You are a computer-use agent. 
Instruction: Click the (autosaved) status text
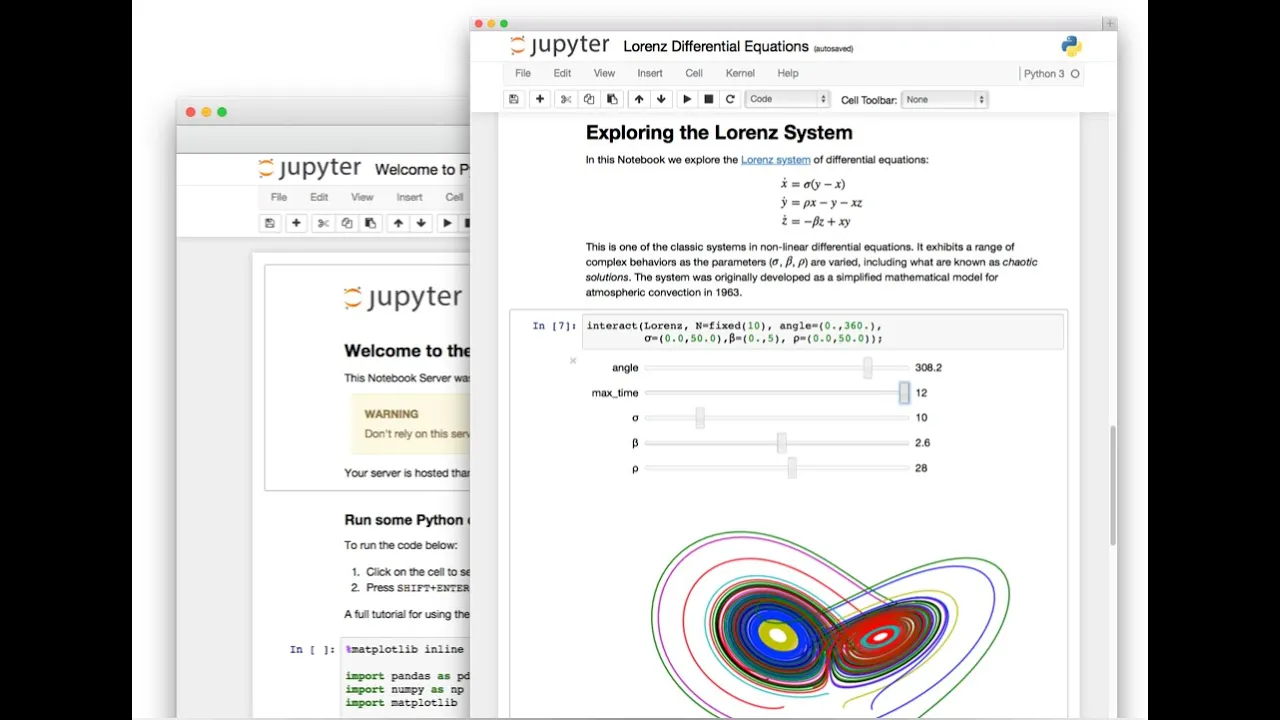click(833, 48)
